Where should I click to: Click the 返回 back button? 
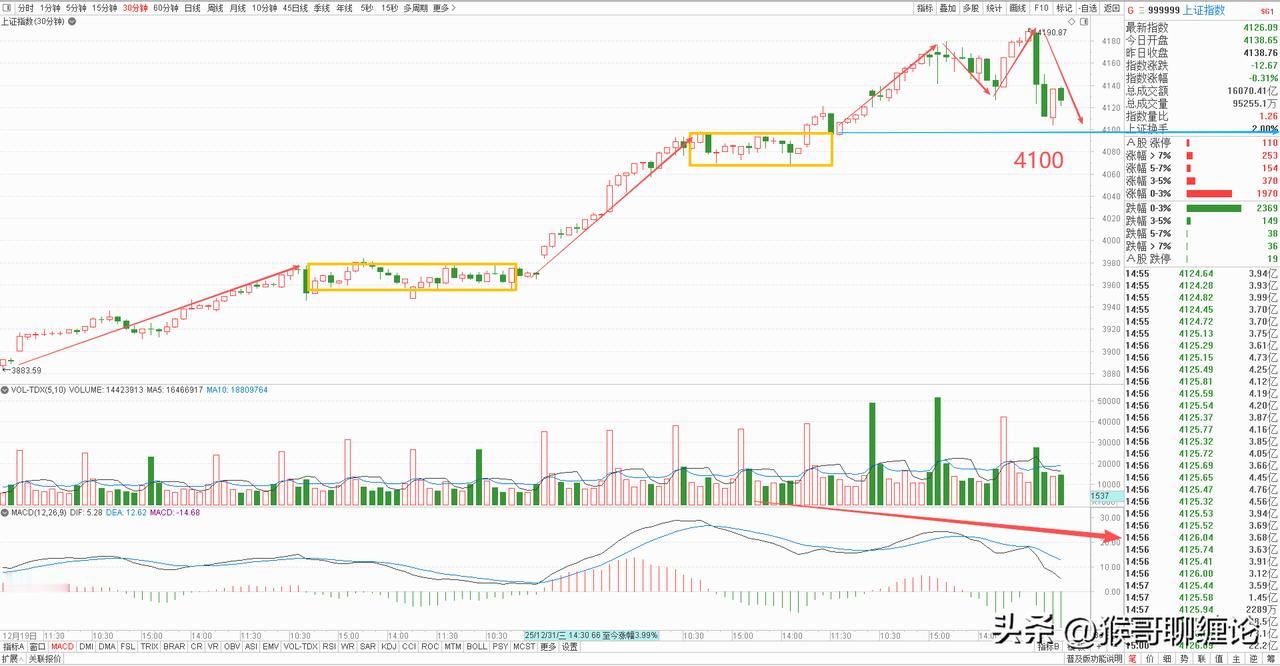(1112, 7)
